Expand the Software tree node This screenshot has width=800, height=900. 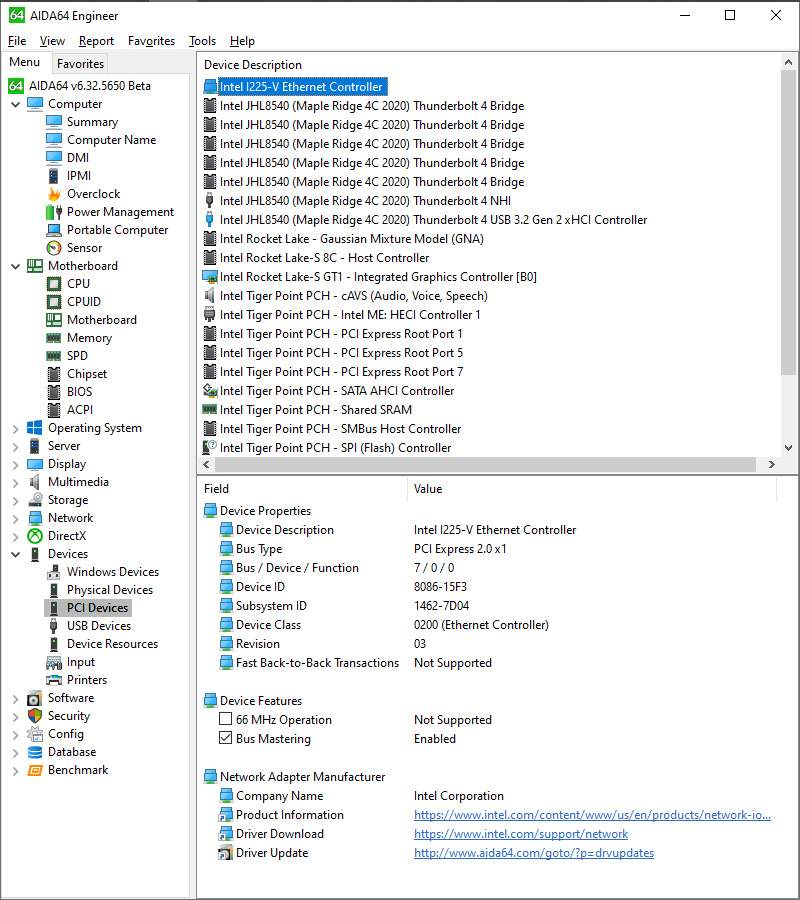15,699
